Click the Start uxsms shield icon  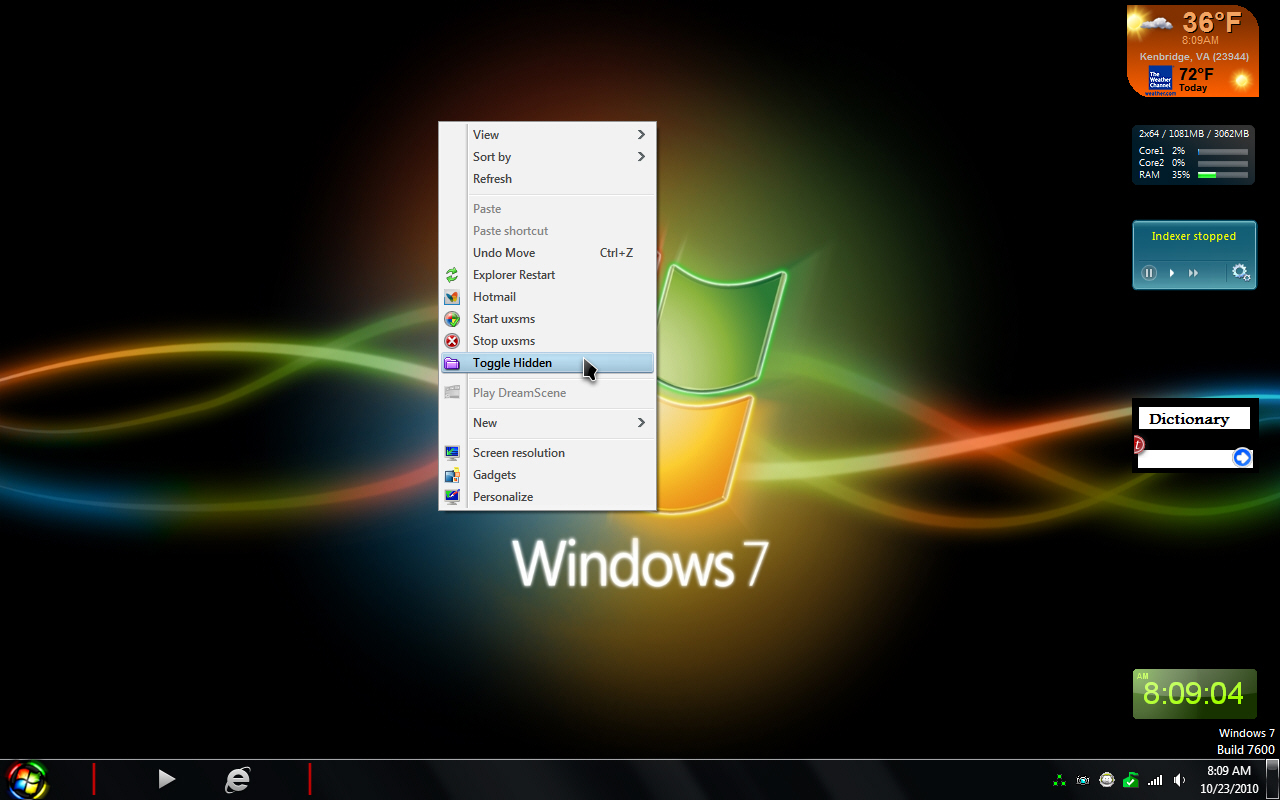pos(452,319)
